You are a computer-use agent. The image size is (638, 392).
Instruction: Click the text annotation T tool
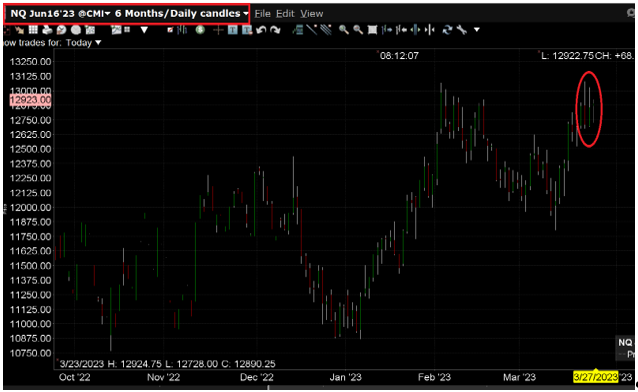point(233,29)
